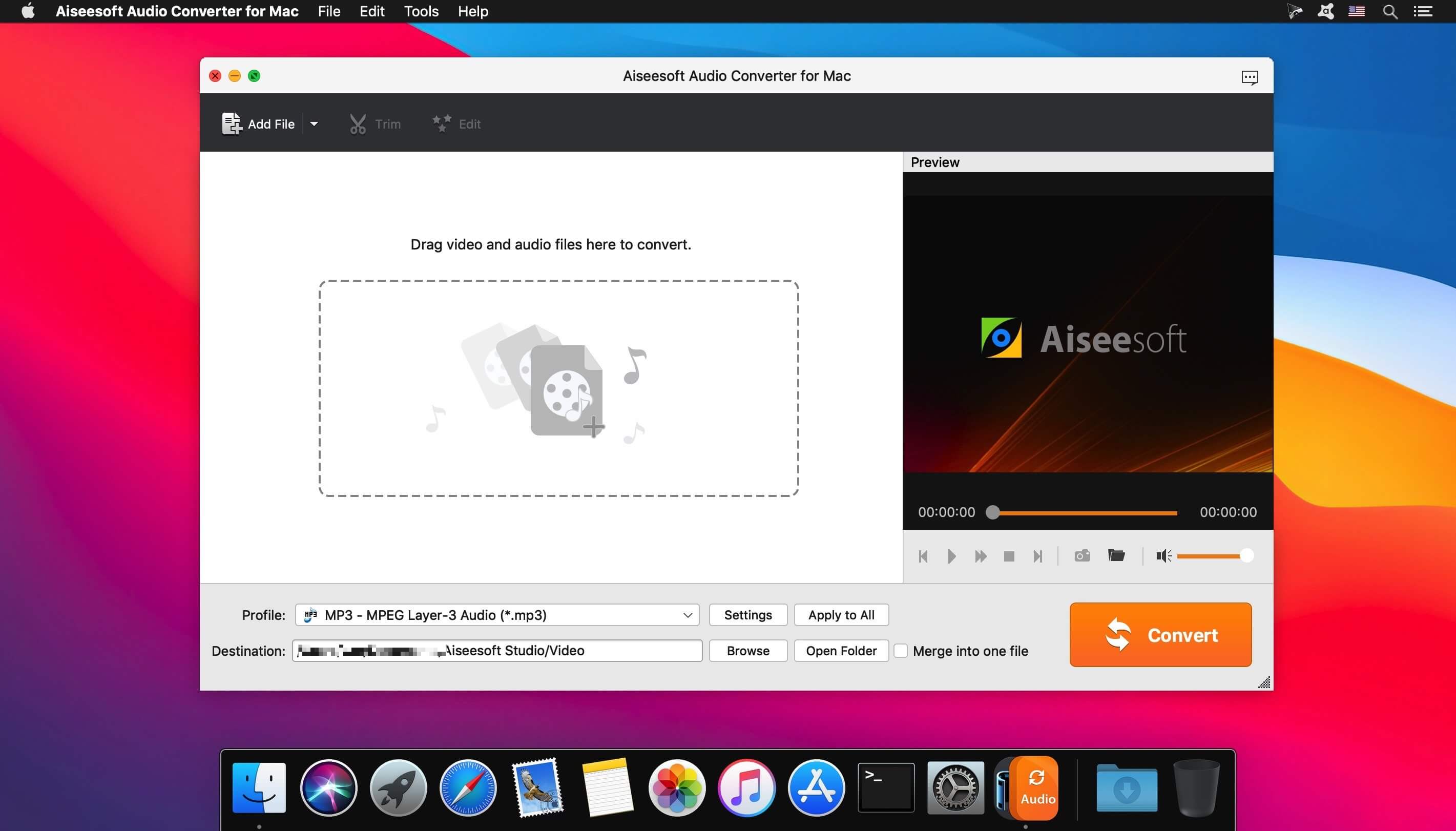Expand the Add File dropdown arrow
The width and height of the screenshot is (1456, 831).
click(x=314, y=124)
